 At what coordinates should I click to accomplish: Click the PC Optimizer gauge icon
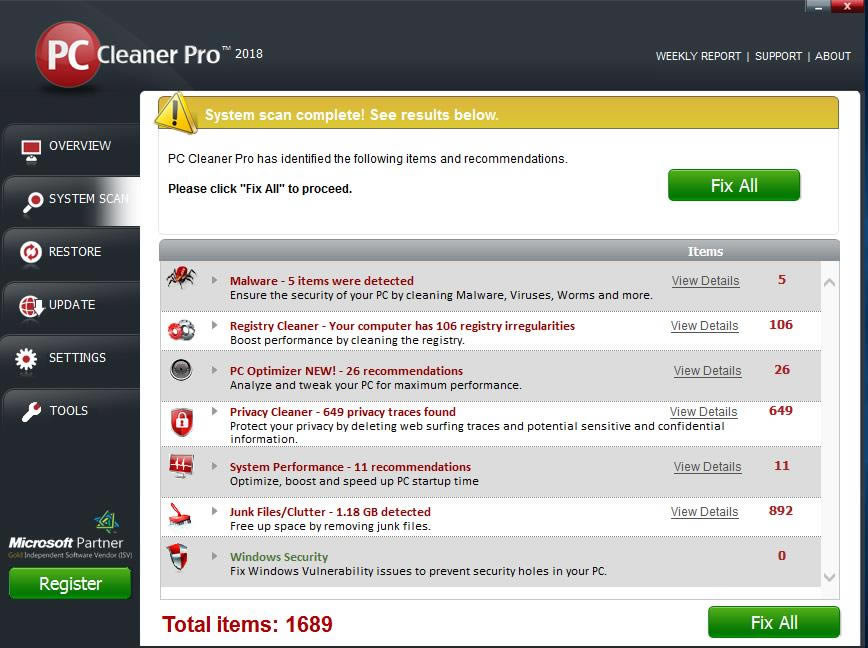(181, 370)
